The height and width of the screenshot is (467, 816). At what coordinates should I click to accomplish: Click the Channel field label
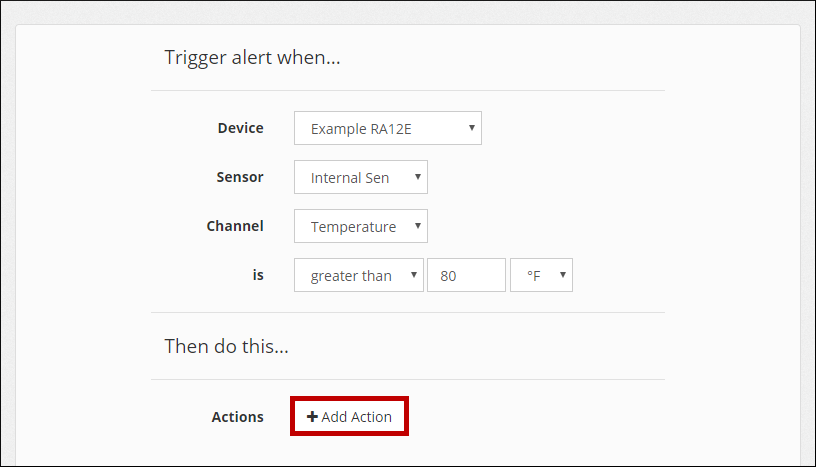coord(235,226)
